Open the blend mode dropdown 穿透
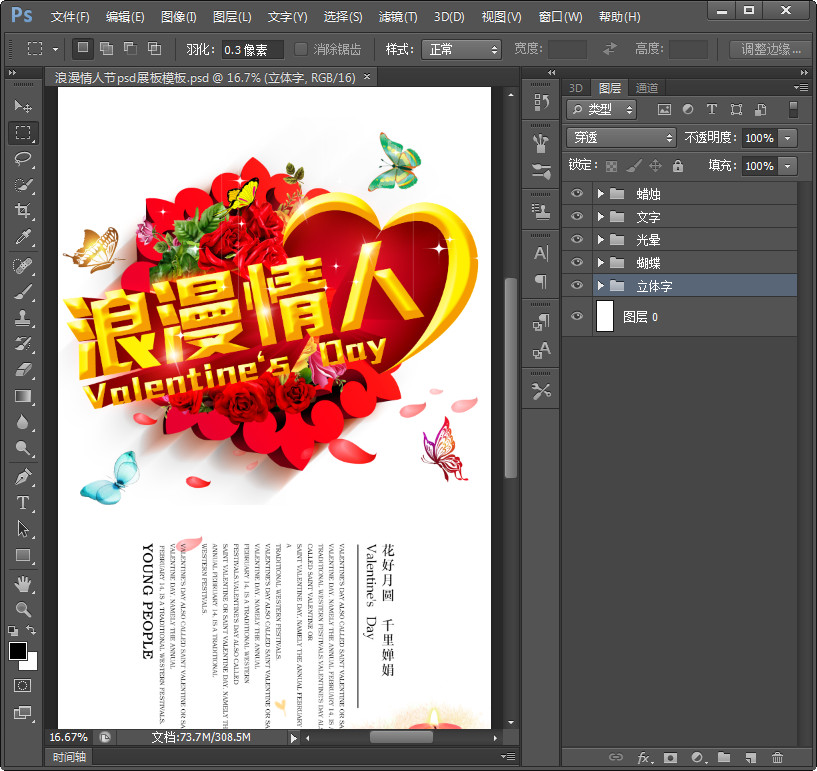817x771 pixels. [x=621, y=138]
